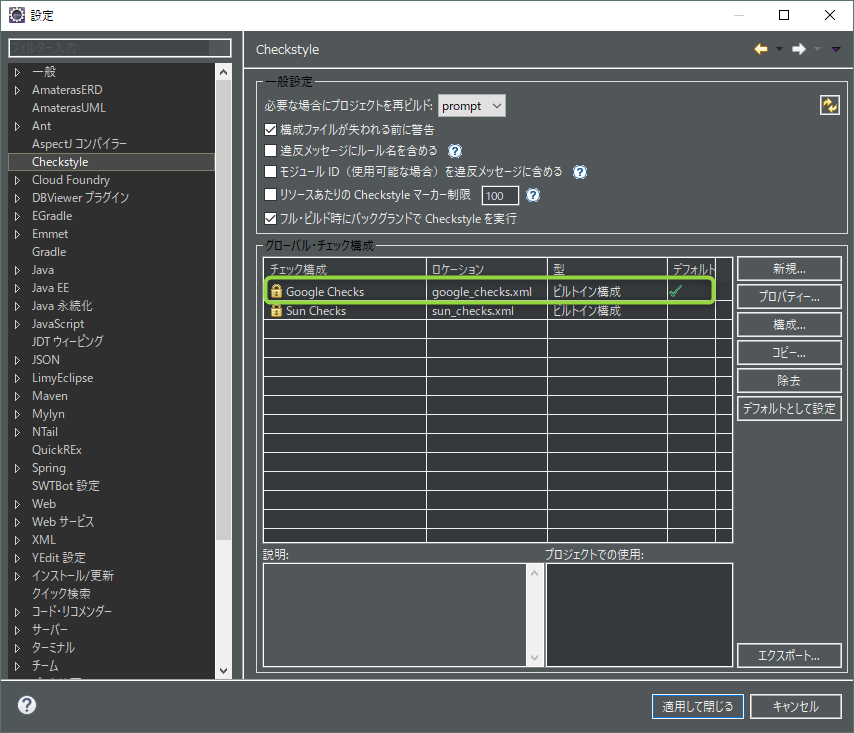Click the 新規... button
This screenshot has height=733, width=854.
coord(789,268)
